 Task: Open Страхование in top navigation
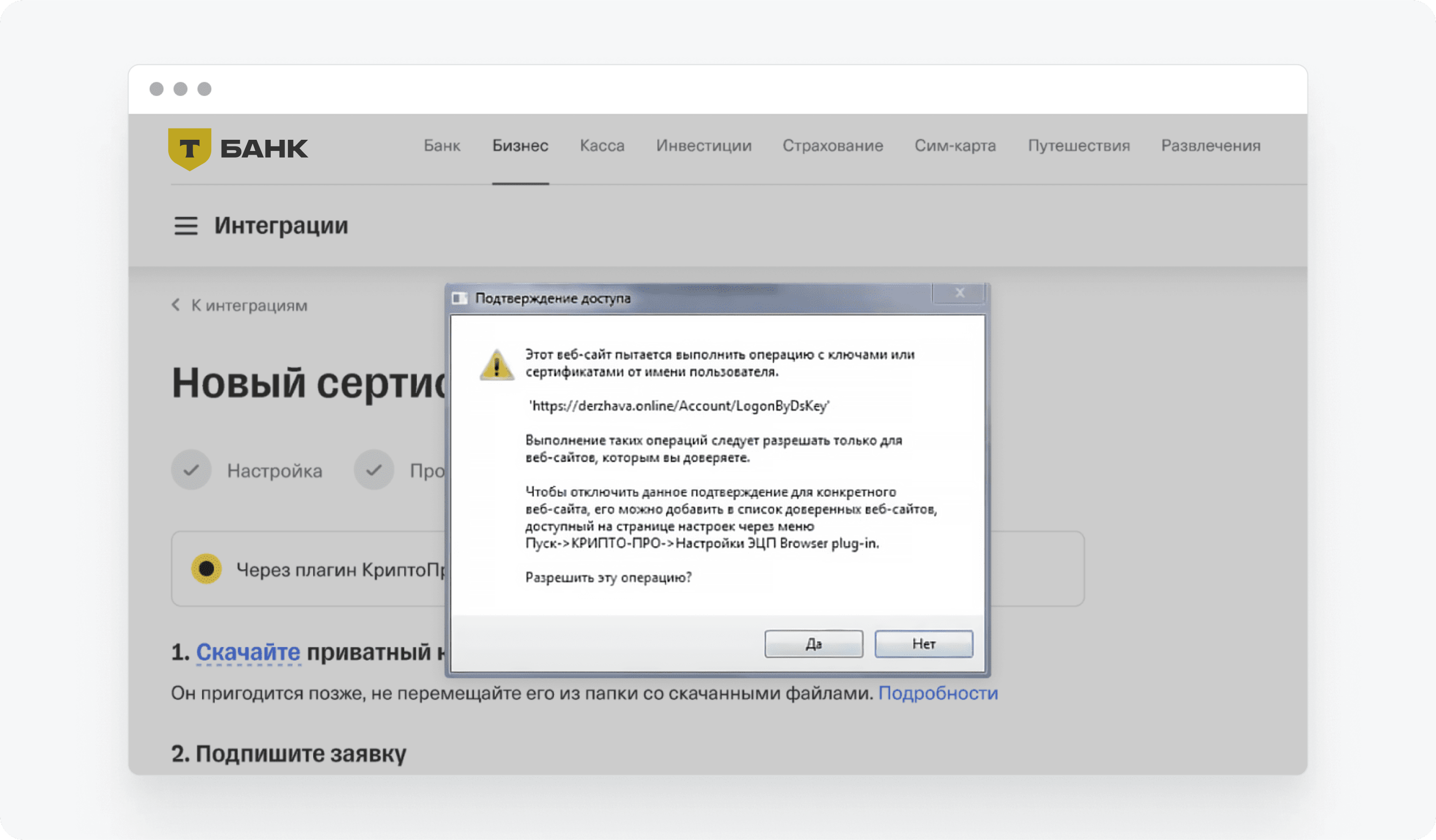click(833, 146)
